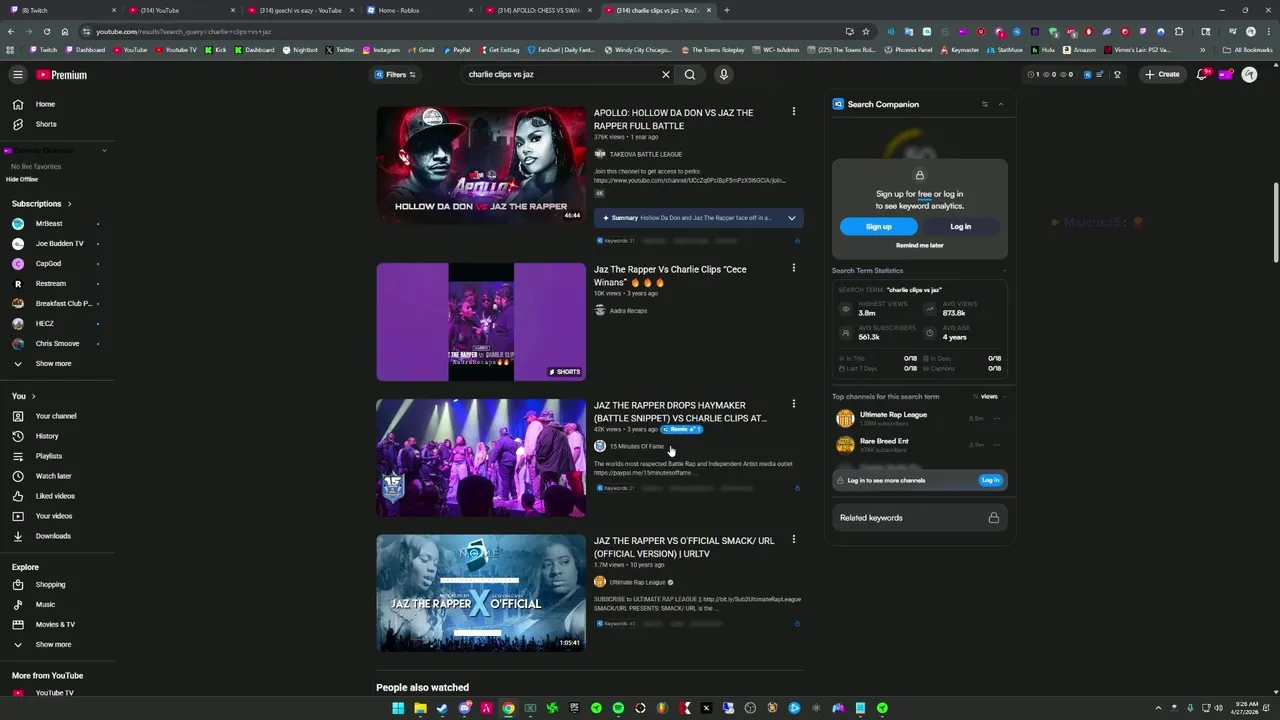Switch to the Twitch browser tab

[x=60, y=10]
